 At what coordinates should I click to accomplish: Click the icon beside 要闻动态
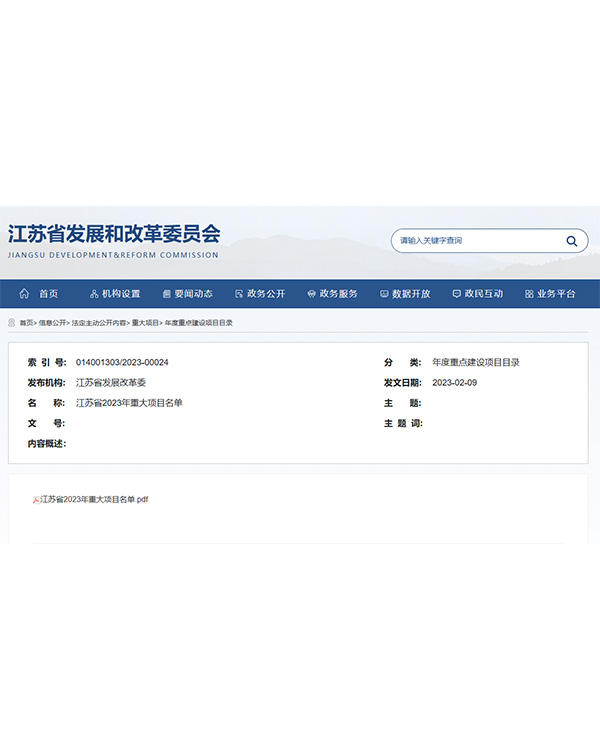point(166,294)
